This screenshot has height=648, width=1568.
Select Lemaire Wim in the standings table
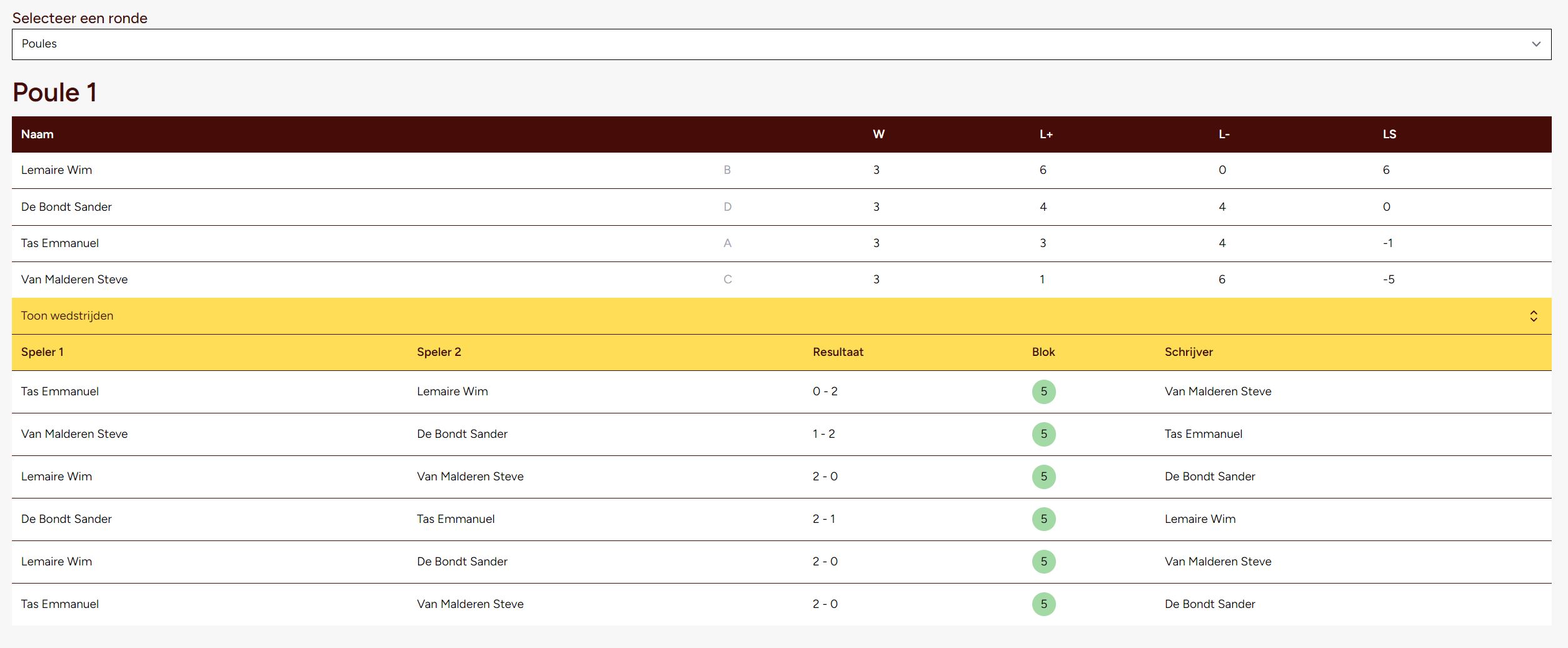click(57, 170)
